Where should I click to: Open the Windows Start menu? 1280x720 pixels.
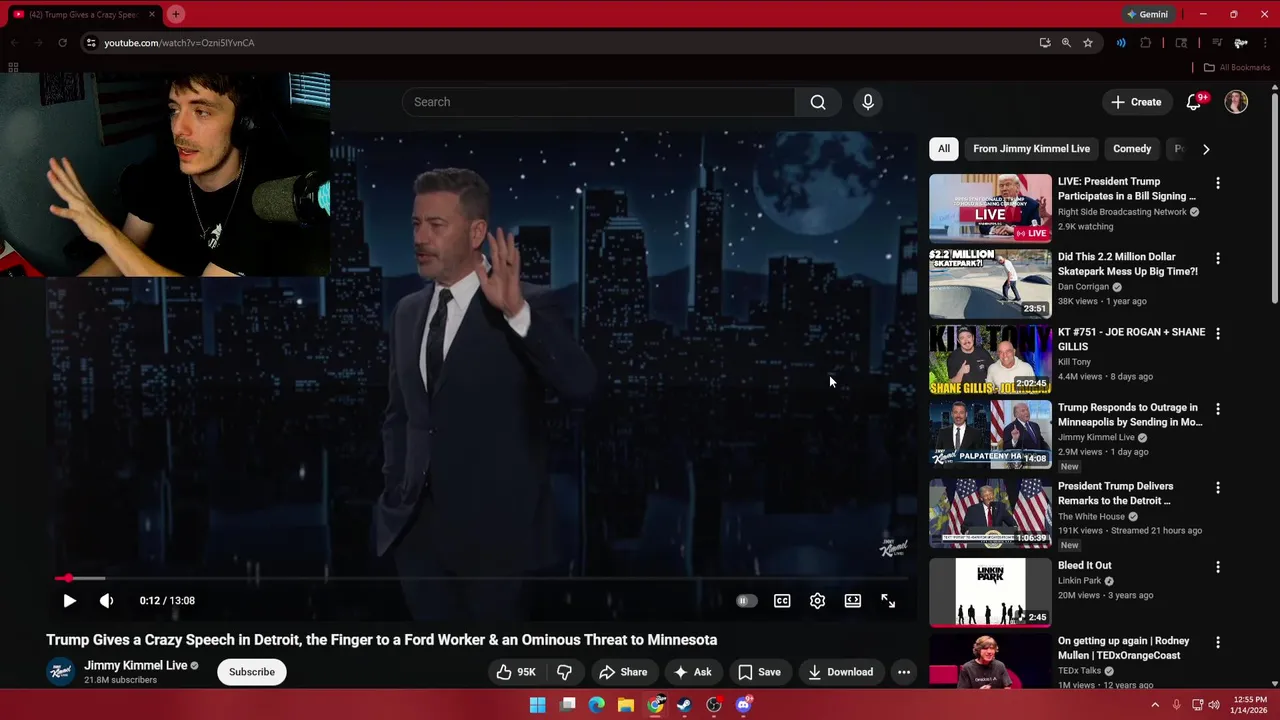click(x=537, y=705)
